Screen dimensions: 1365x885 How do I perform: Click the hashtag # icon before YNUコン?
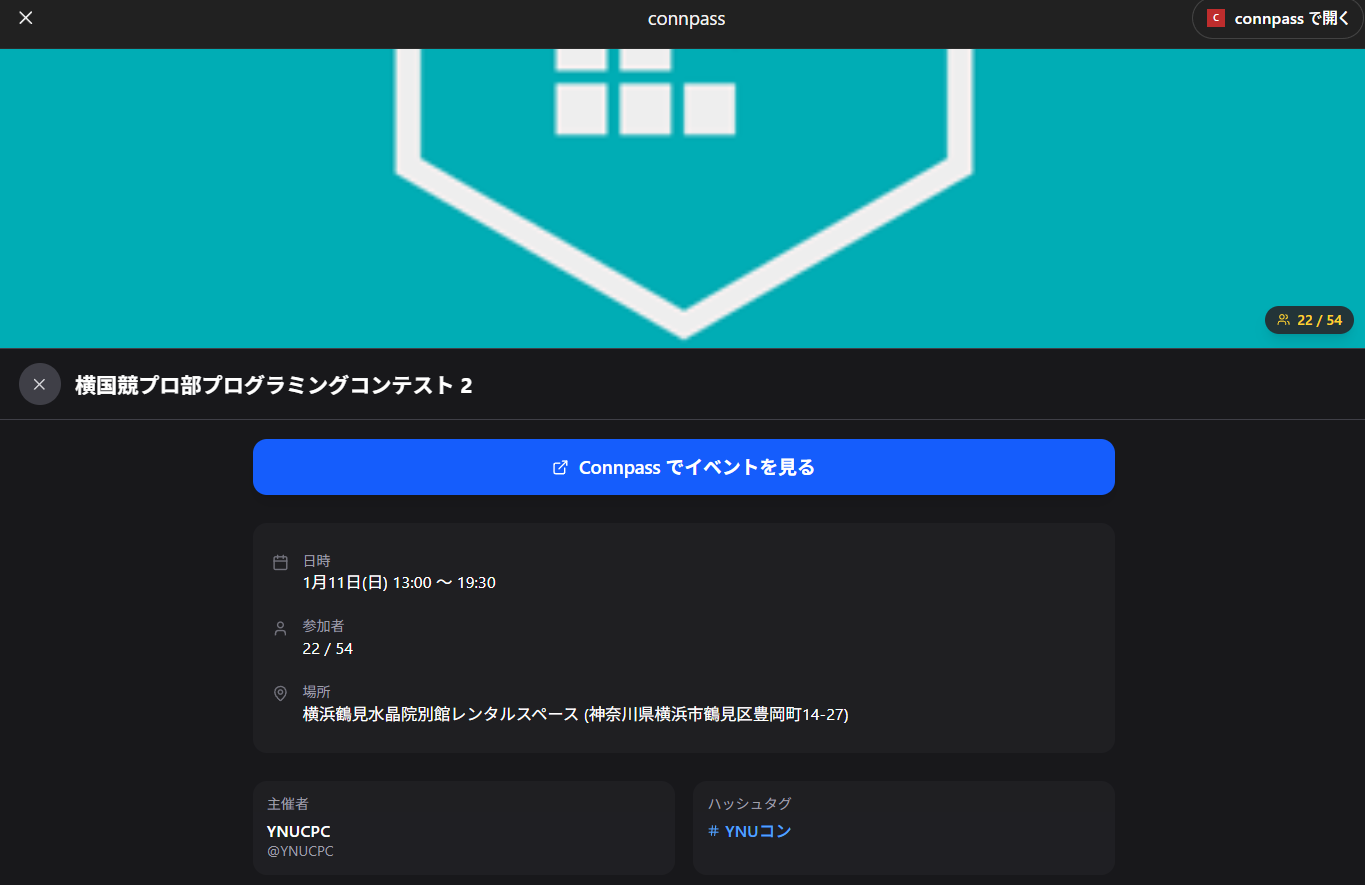[x=712, y=830]
